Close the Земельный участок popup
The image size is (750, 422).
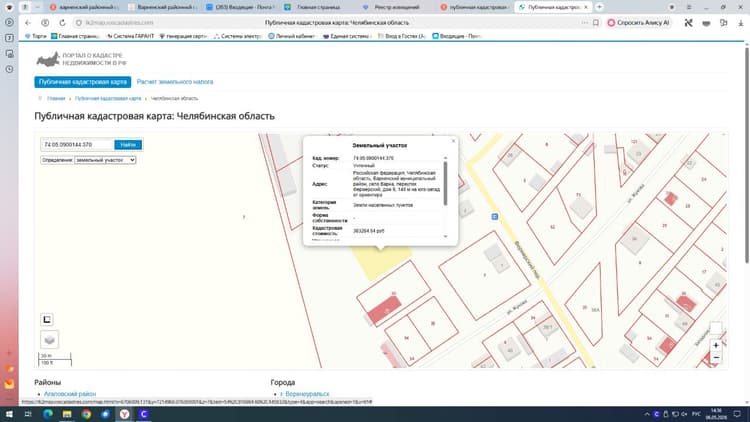click(x=453, y=141)
